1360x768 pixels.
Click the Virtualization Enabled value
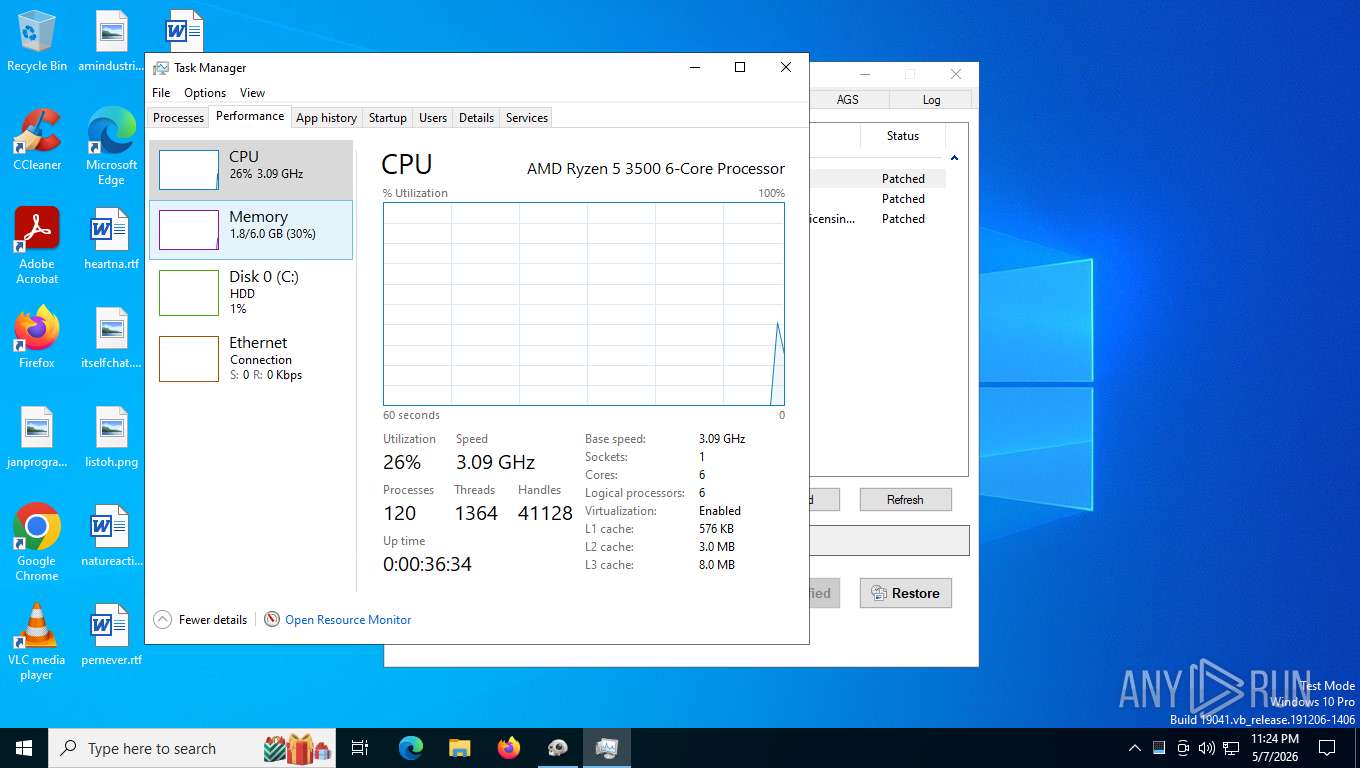coord(720,511)
